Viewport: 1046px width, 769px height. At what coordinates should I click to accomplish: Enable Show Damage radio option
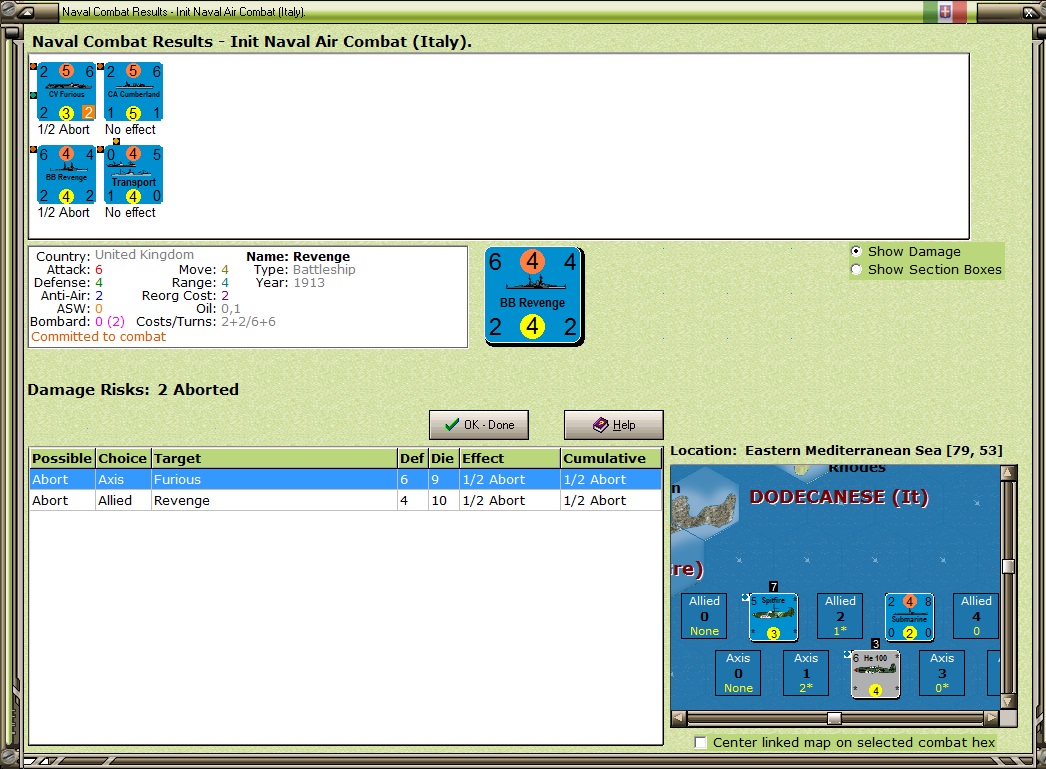pyautogui.click(x=857, y=251)
